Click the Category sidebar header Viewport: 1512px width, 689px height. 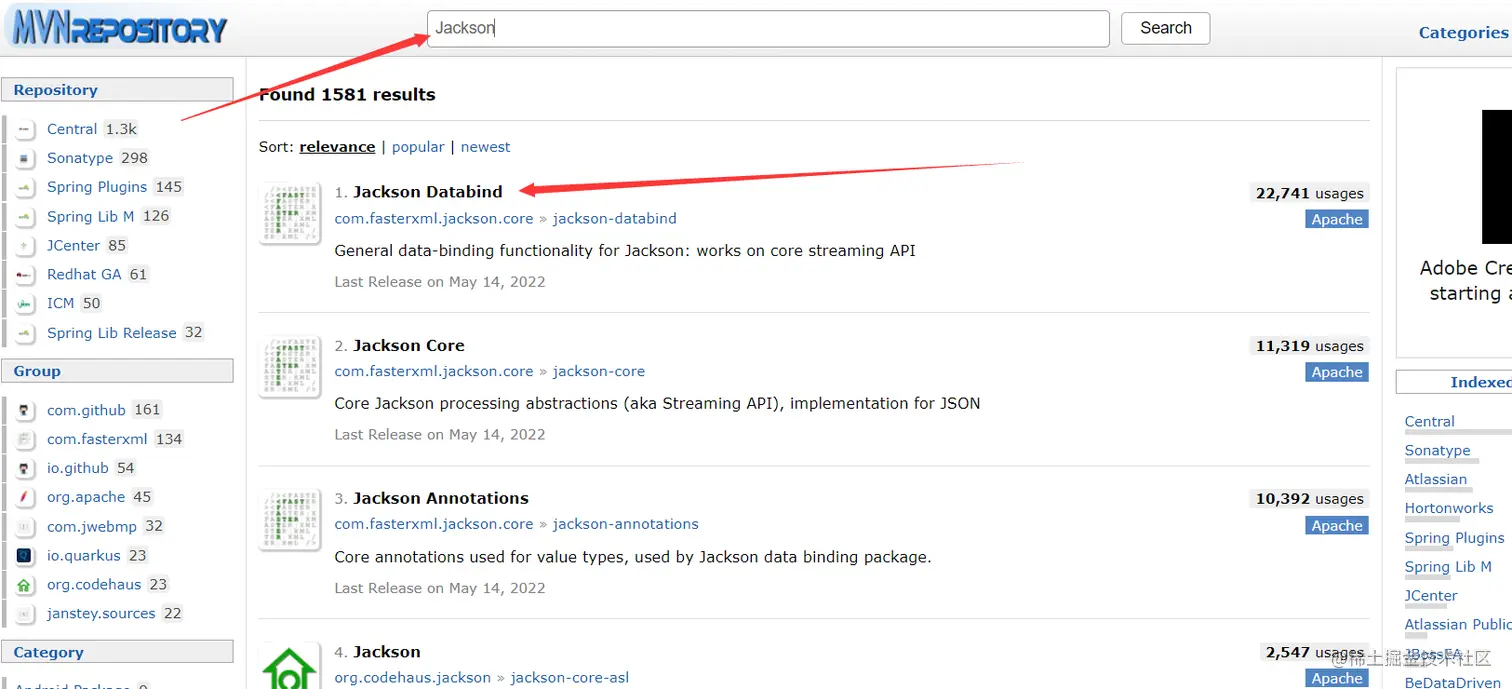[x=117, y=652]
